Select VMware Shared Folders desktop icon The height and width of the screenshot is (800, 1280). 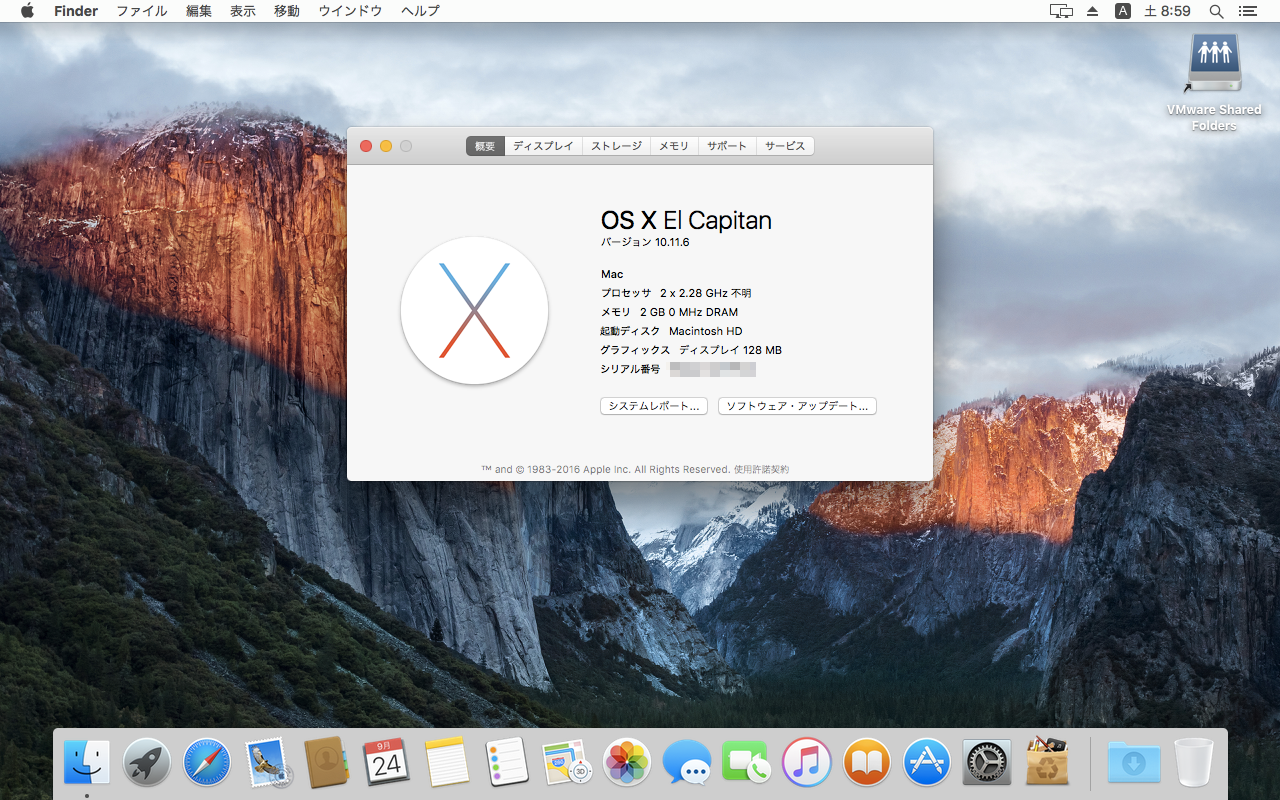click(1214, 83)
